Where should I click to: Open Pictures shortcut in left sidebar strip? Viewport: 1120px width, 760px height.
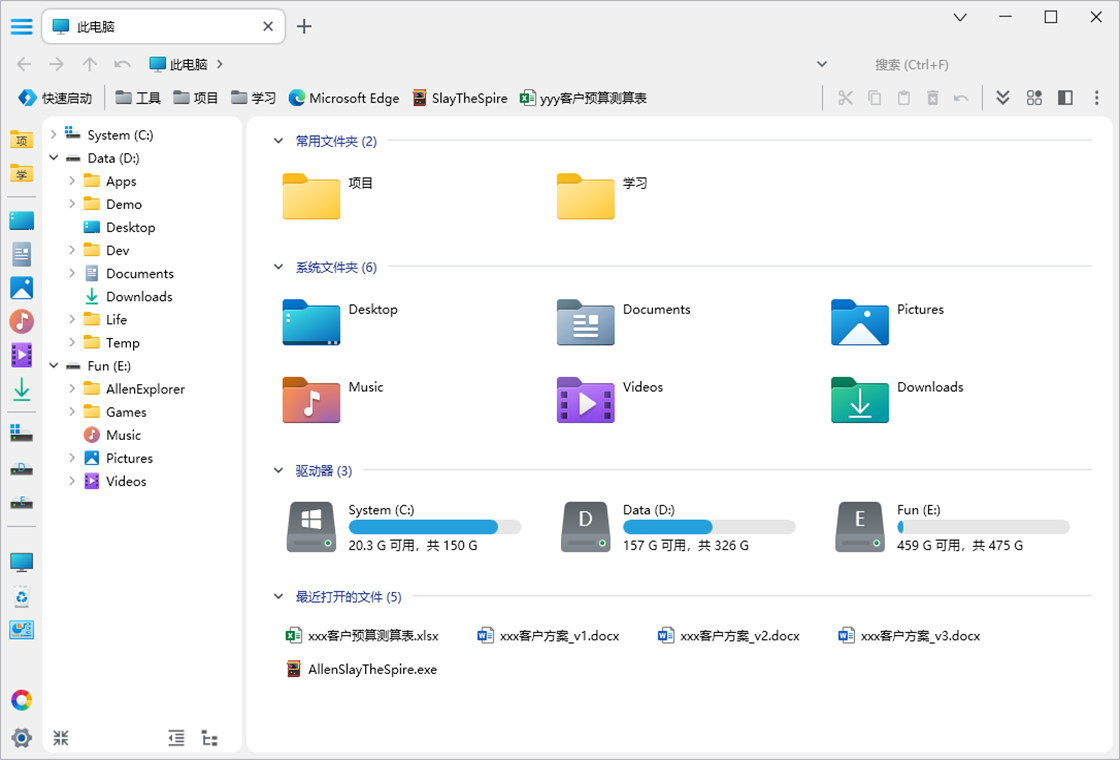(21, 288)
